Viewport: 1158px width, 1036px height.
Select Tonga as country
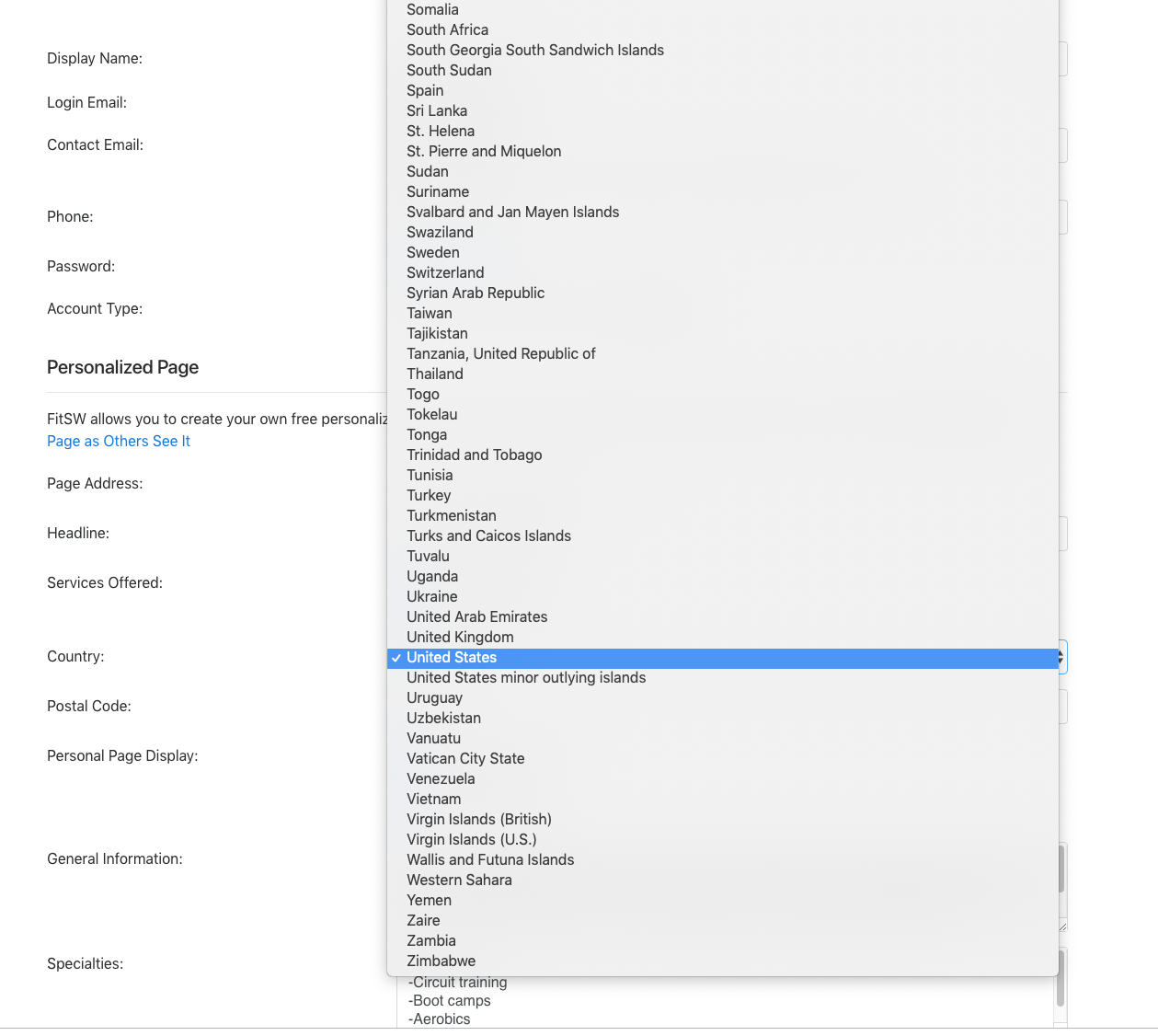pos(723,435)
